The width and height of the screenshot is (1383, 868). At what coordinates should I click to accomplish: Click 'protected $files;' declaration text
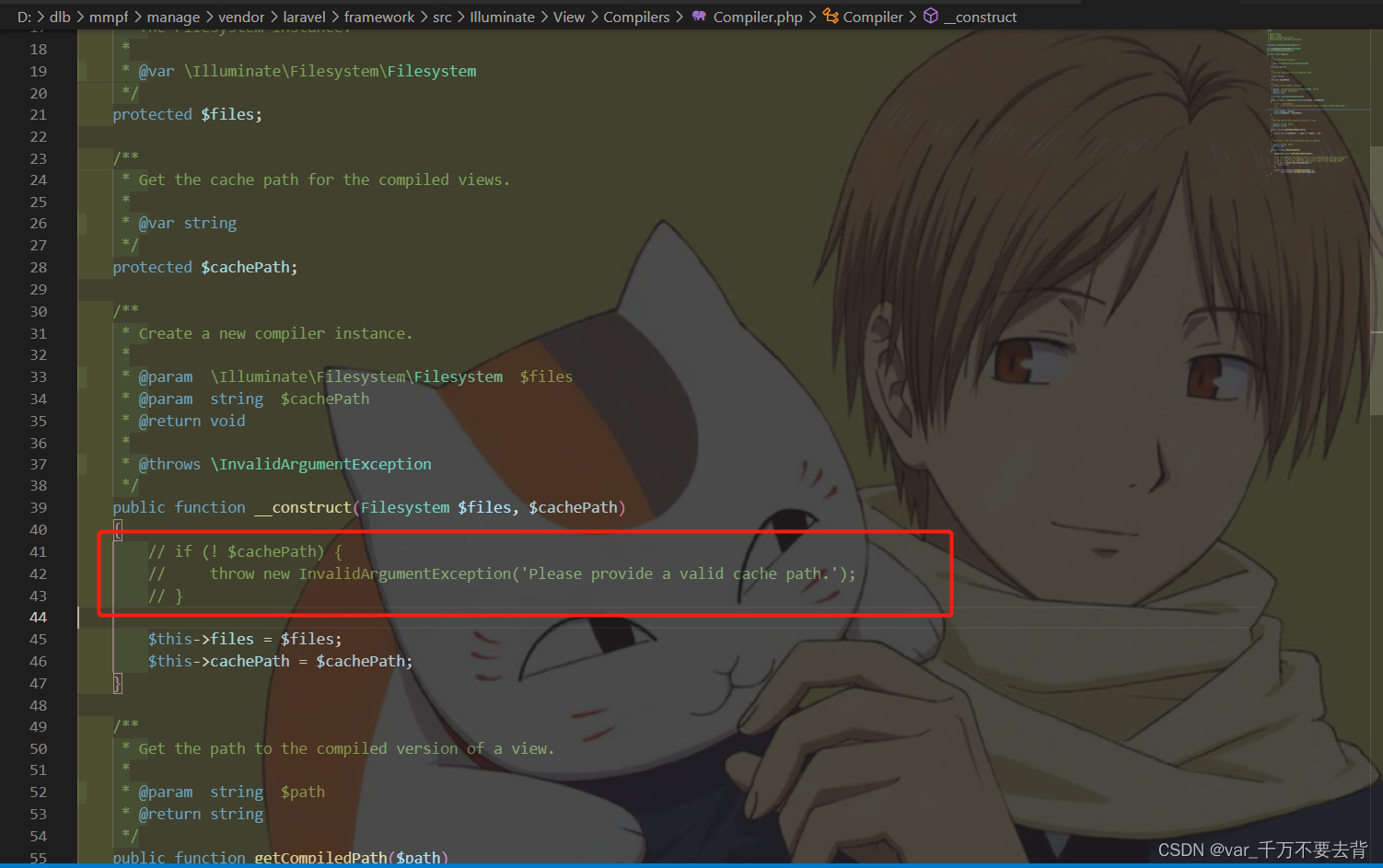point(187,114)
